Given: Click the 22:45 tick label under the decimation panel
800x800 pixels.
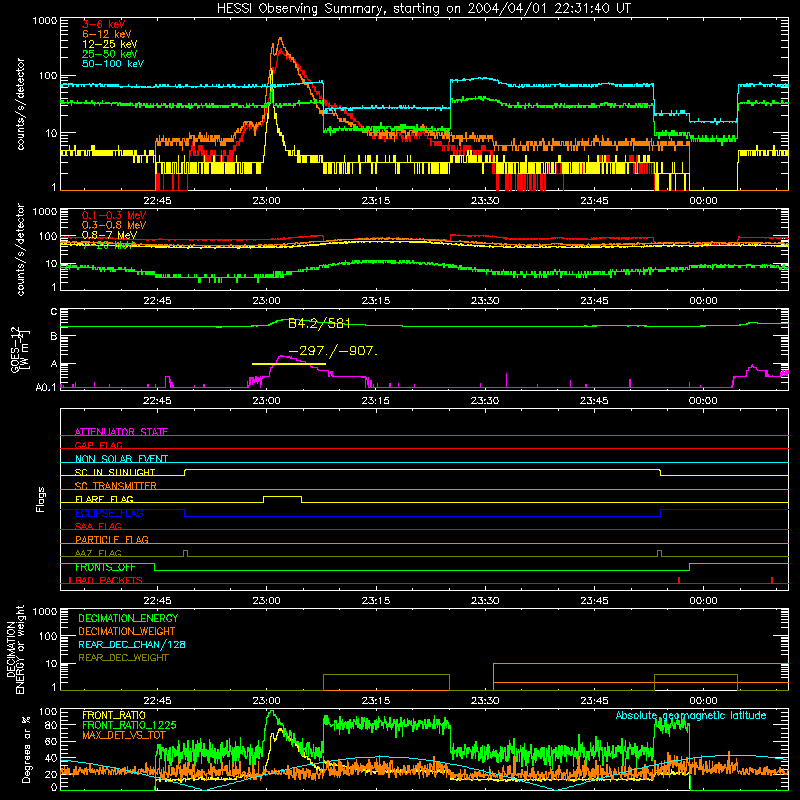Looking at the screenshot, I should (157, 701).
